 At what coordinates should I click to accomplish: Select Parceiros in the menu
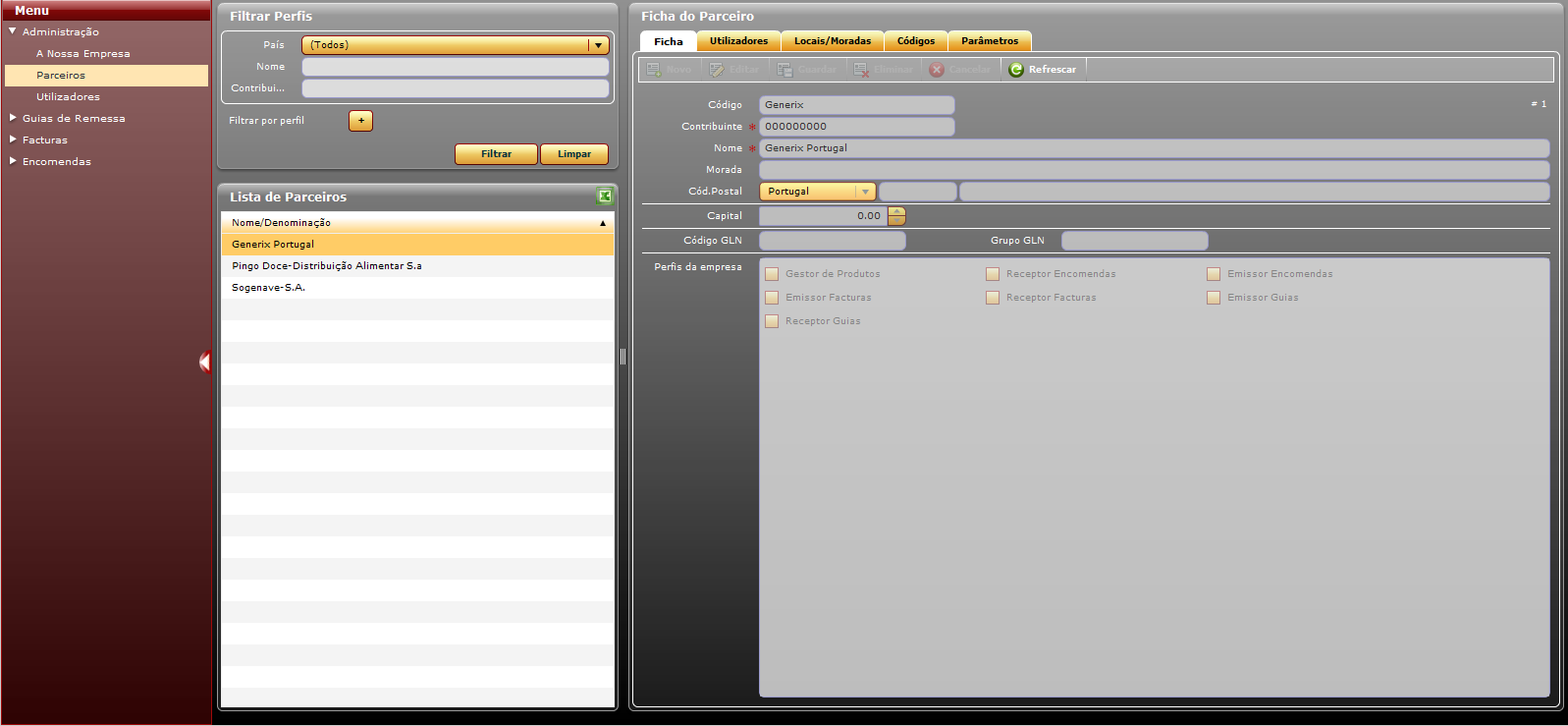click(x=106, y=76)
